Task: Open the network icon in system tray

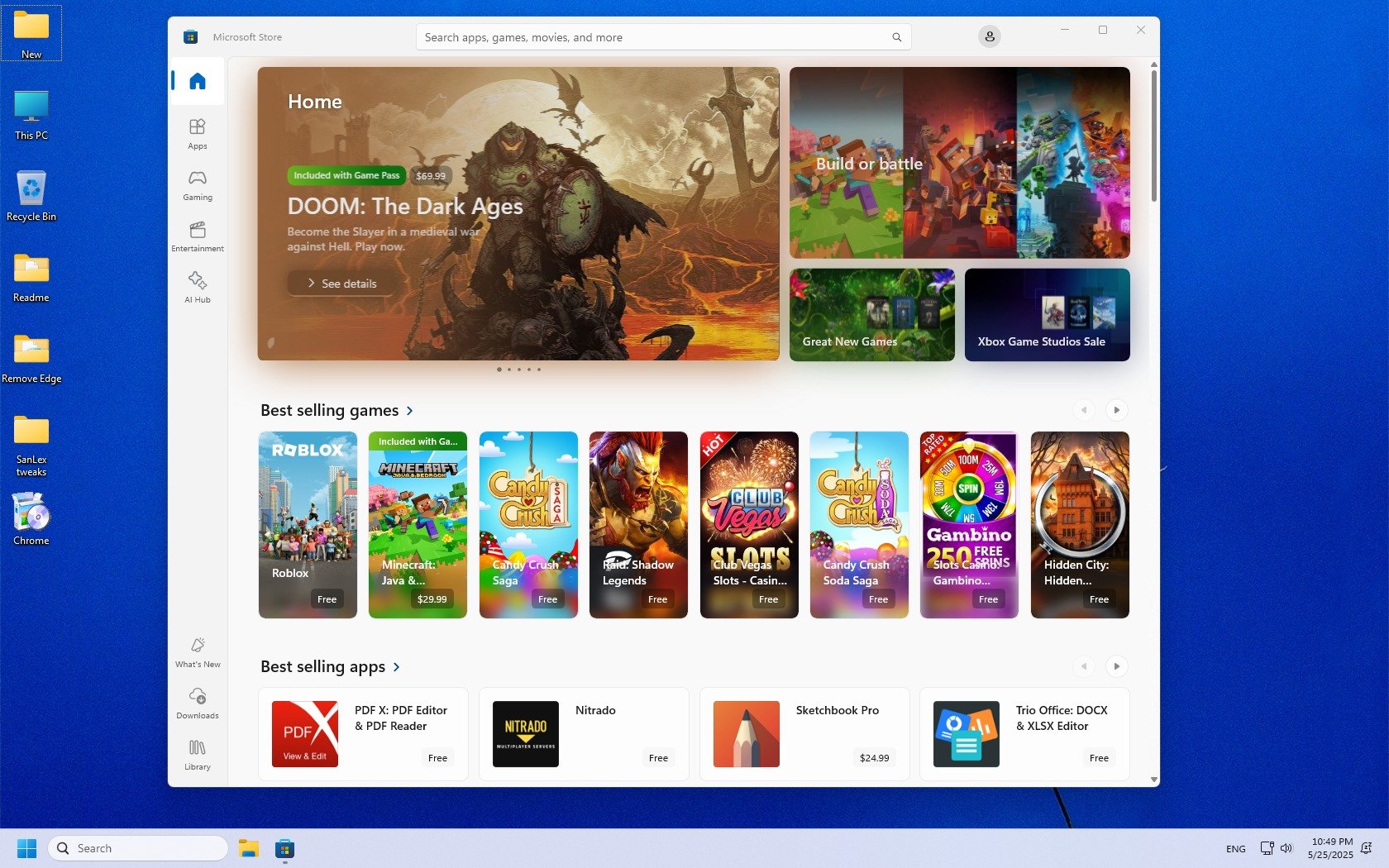Action: pos(1267,848)
